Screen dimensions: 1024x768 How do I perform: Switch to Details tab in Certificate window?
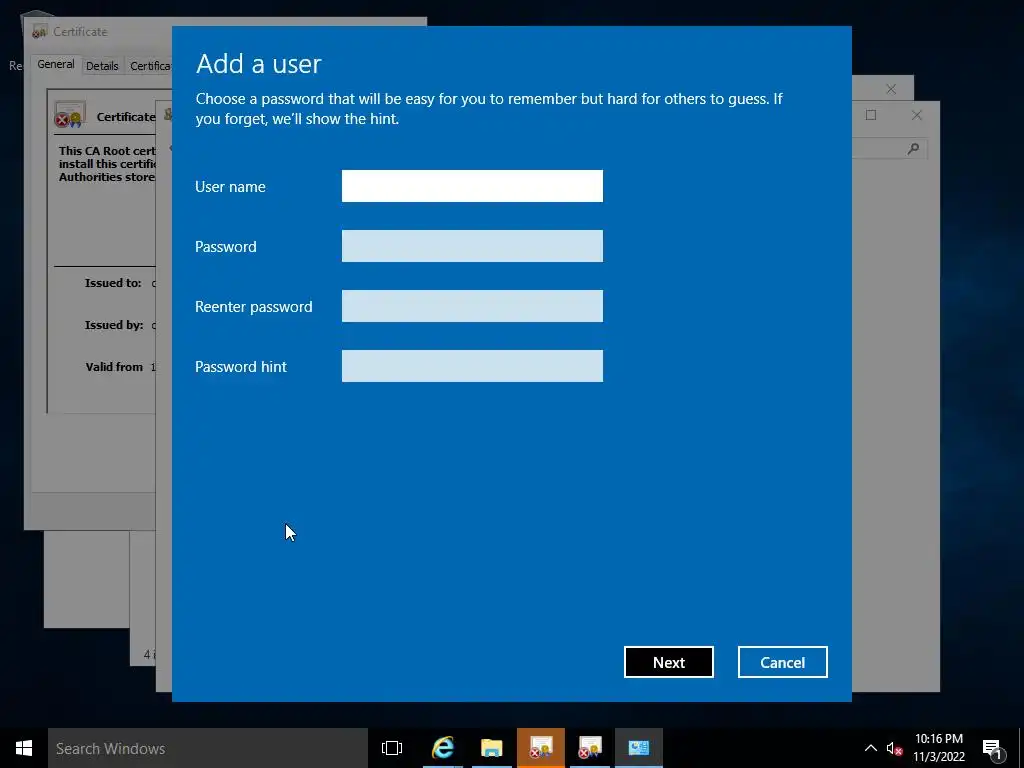[x=102, y=66]
